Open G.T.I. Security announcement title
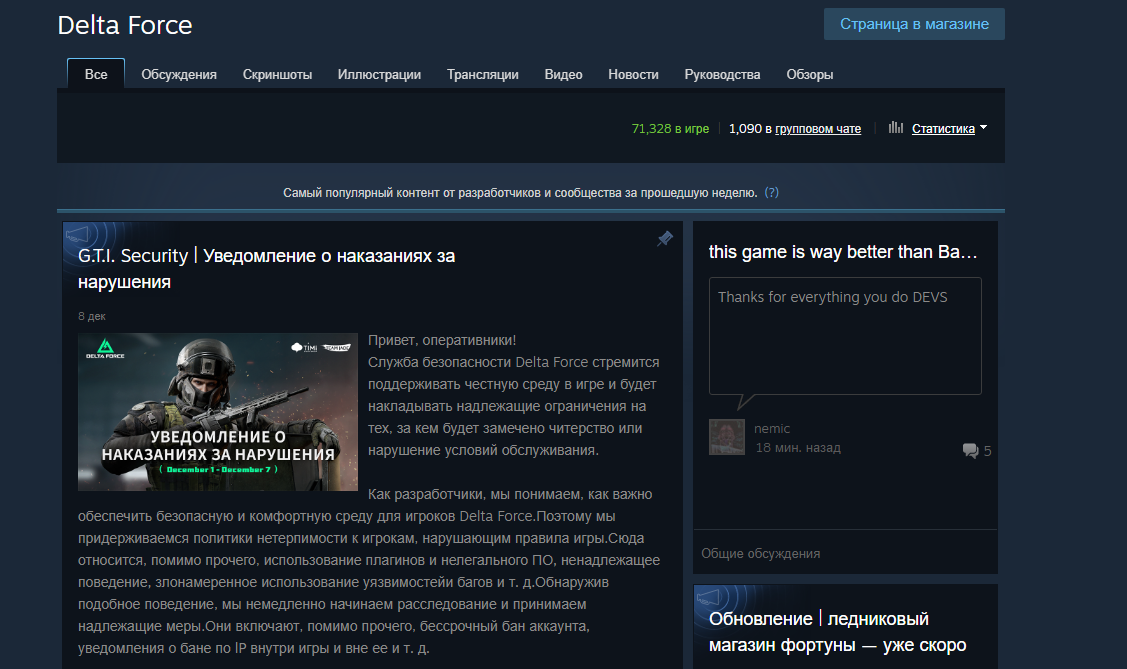Viewport: 1127px width, 669px height. (x=267, y=269)
